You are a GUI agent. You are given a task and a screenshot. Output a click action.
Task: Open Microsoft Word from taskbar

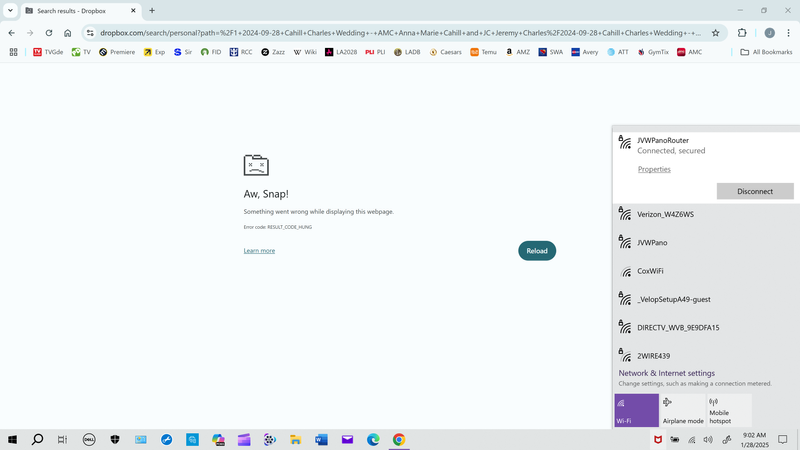click(321, 439)
